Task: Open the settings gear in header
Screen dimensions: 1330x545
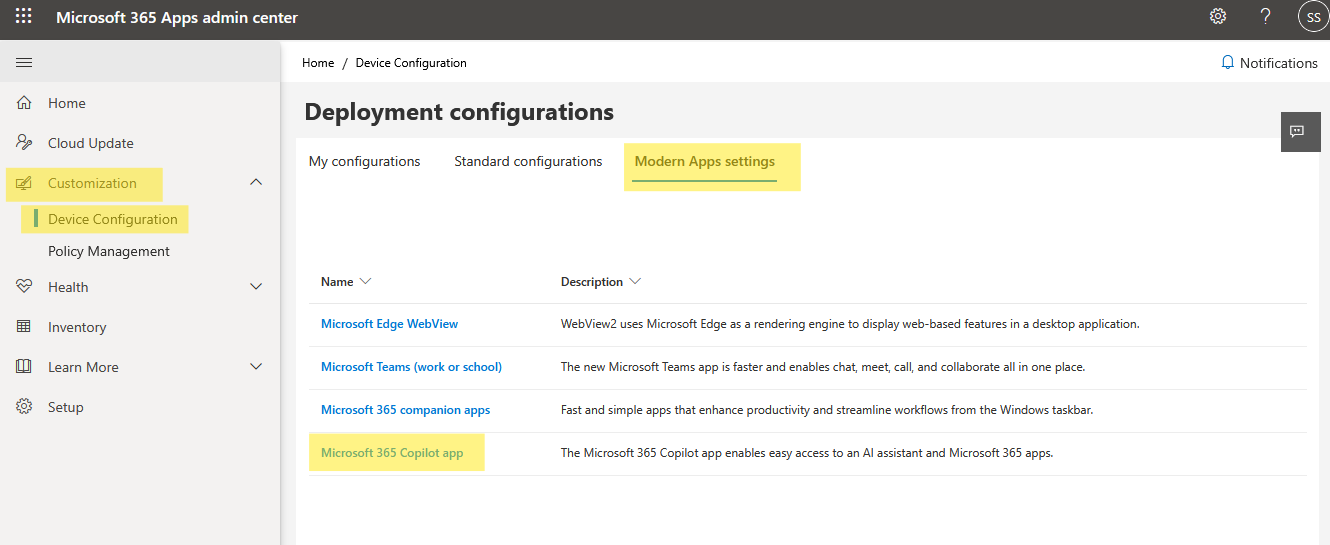Action: point(1218,17)
